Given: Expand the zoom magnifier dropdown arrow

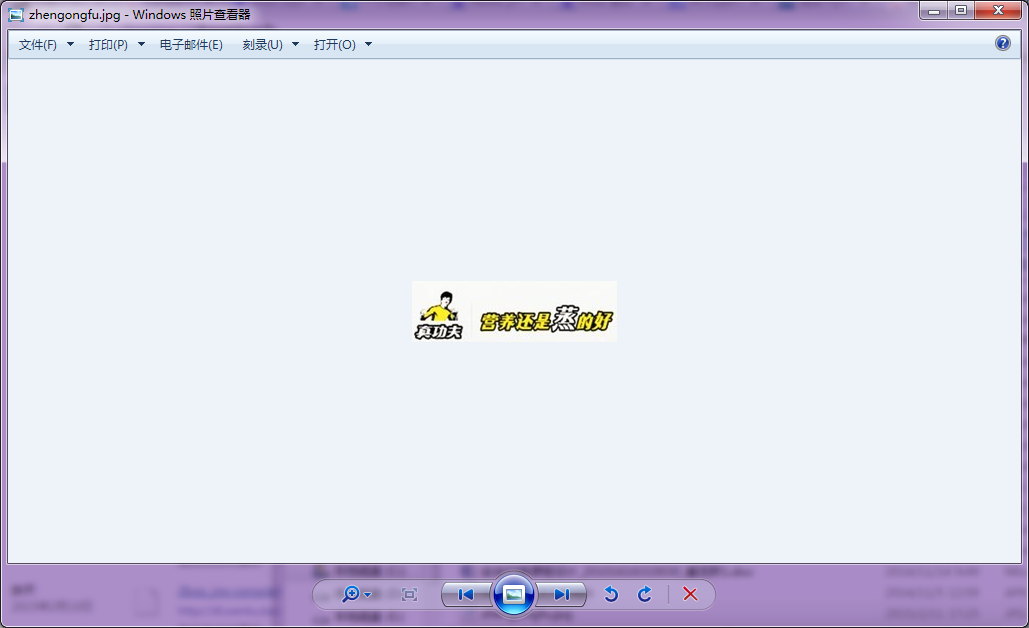Looking at the screenshot, I should point(368,595).
